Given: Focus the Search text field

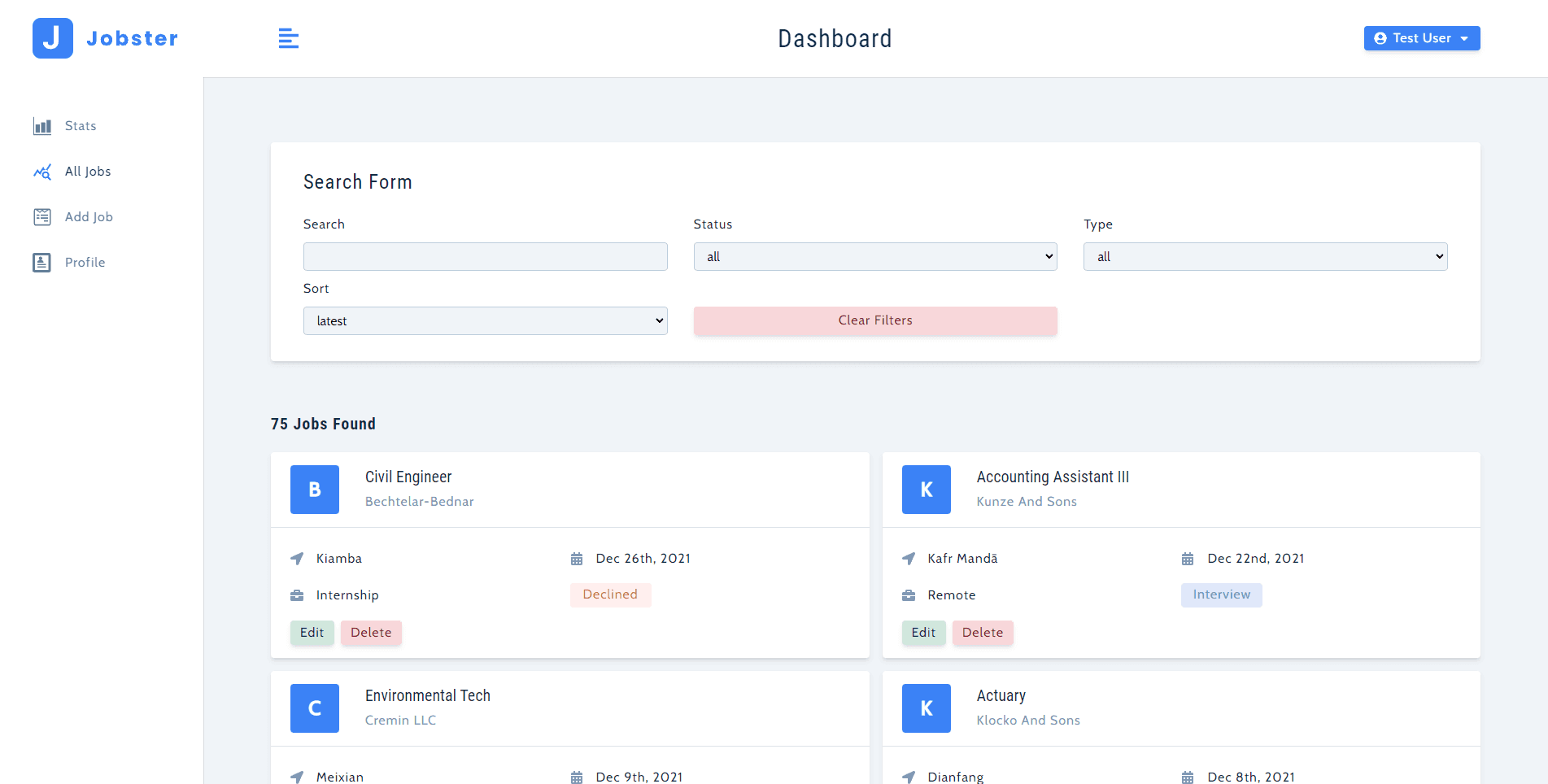Looking at the screenshot, I should point(485,257).
